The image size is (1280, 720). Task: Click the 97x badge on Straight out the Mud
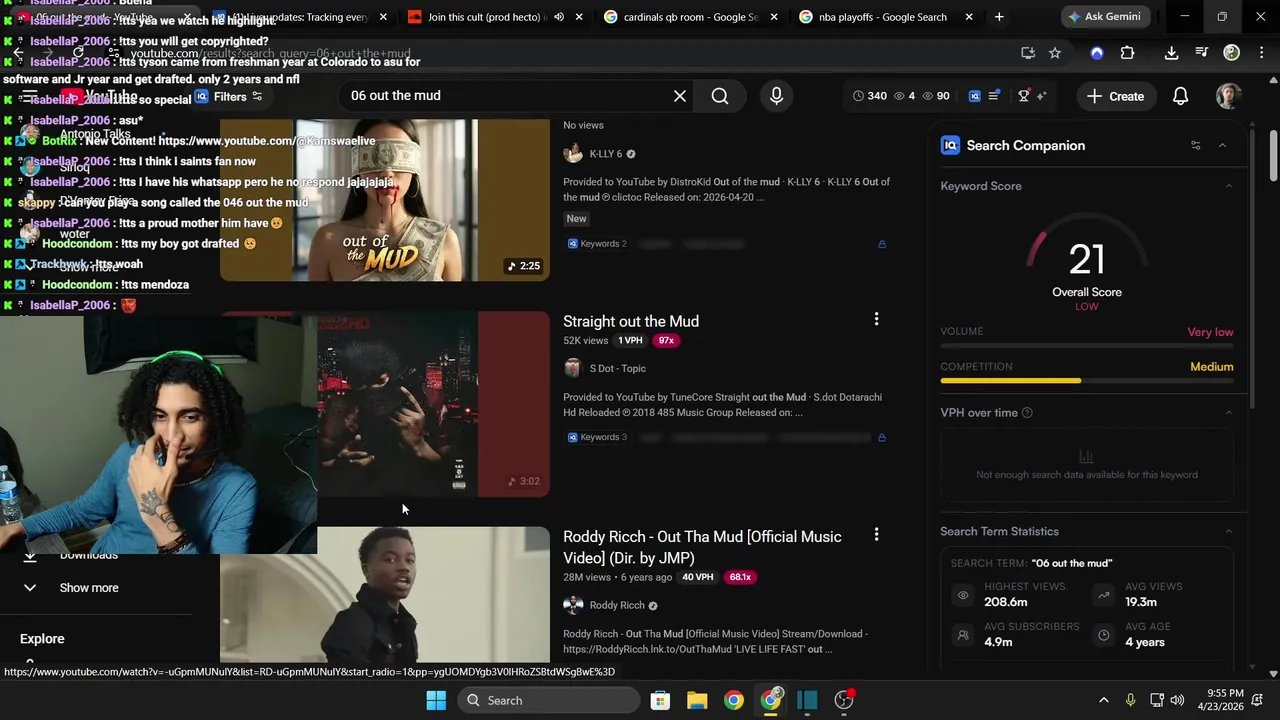(666, 341)
